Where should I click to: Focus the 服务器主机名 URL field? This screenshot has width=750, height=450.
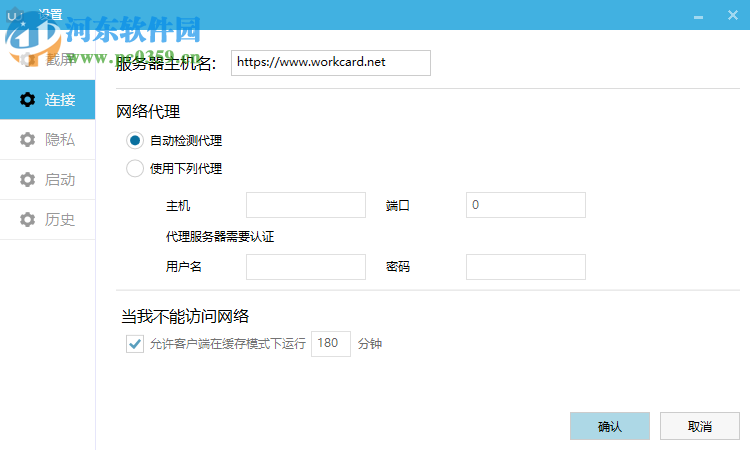(331, 63)
